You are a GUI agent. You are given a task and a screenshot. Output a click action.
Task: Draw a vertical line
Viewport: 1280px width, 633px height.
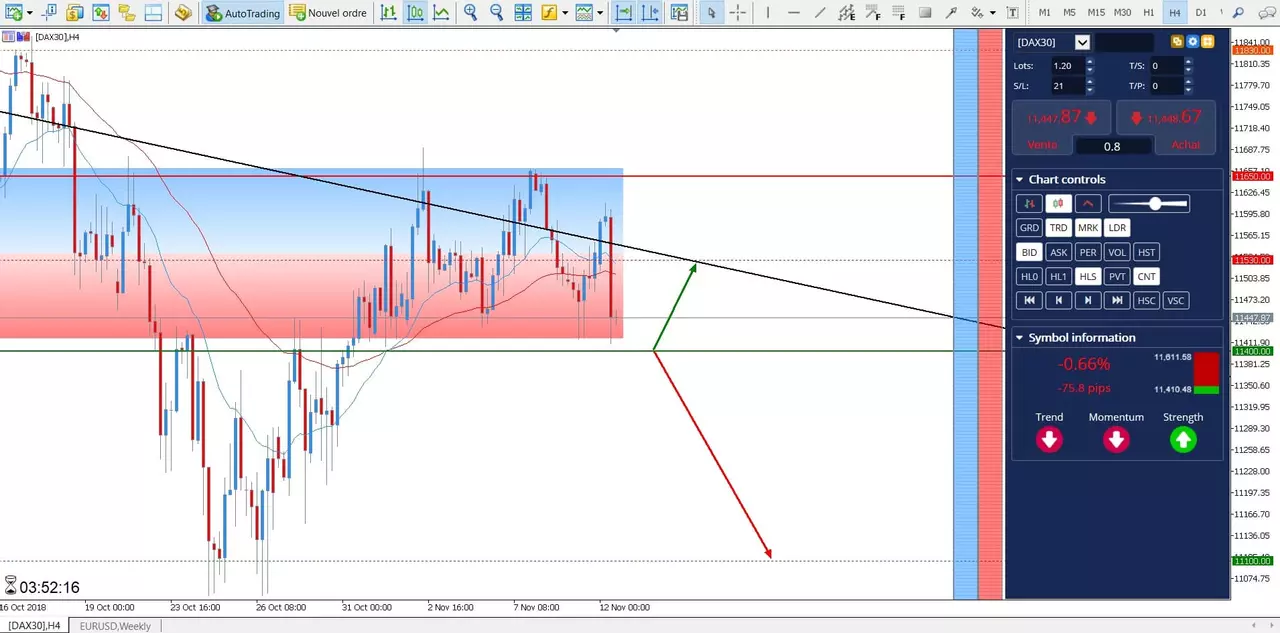click(768, 13)
